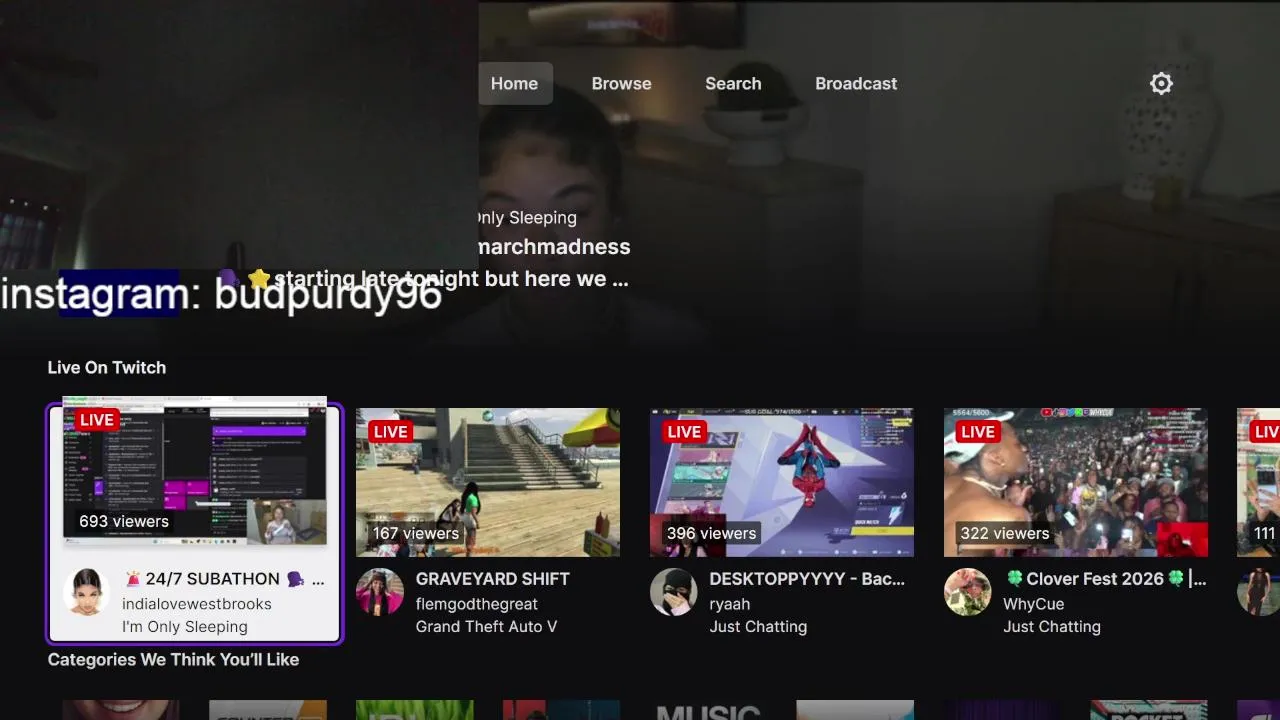The height and width of the screenshot is (720, 1280).
Task: Open ryaah Spider-Man stream thumbnail
Action: 782,482
